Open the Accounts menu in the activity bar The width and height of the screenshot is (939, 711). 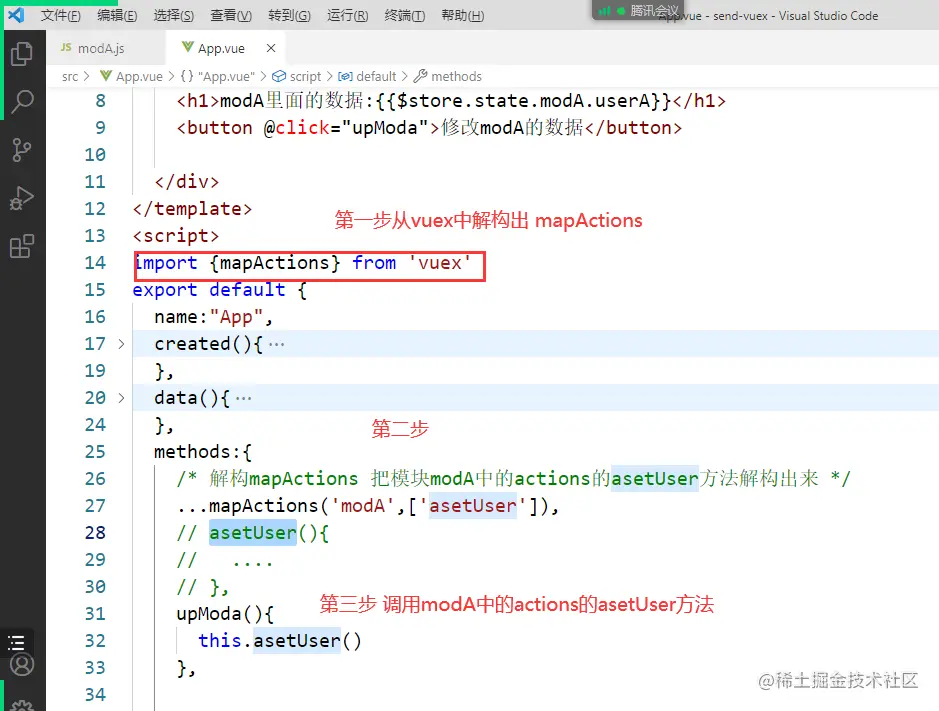[22, 665]
